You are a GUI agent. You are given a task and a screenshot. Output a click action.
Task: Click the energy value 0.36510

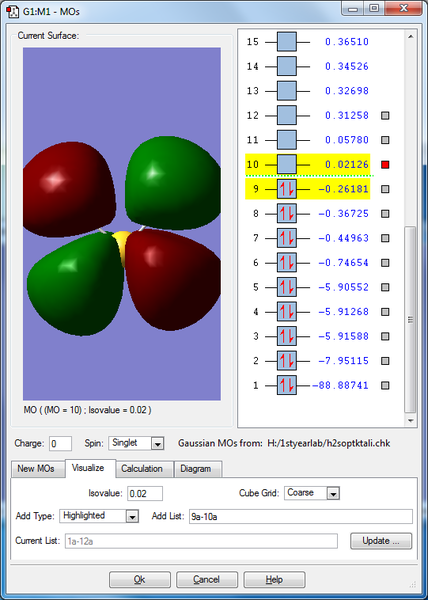(x=347, y=42)
